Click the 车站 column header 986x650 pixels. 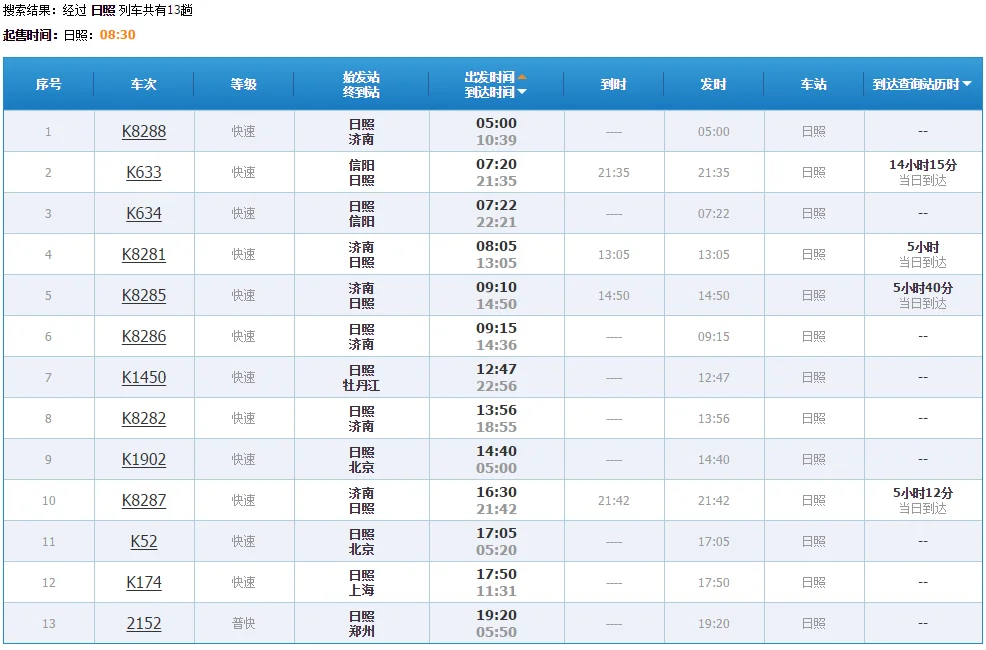813,84
